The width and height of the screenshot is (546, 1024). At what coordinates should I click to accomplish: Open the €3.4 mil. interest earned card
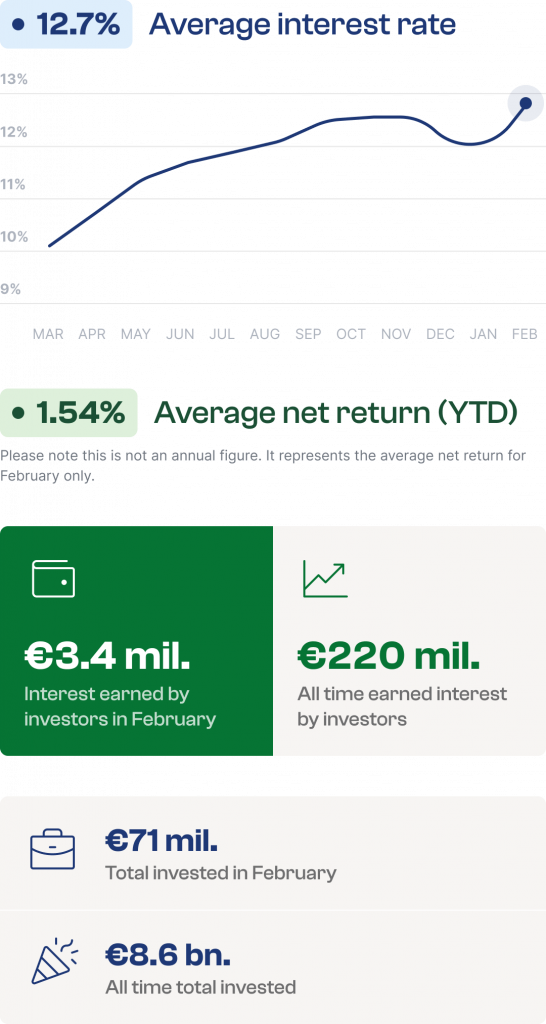pos(136,641)
